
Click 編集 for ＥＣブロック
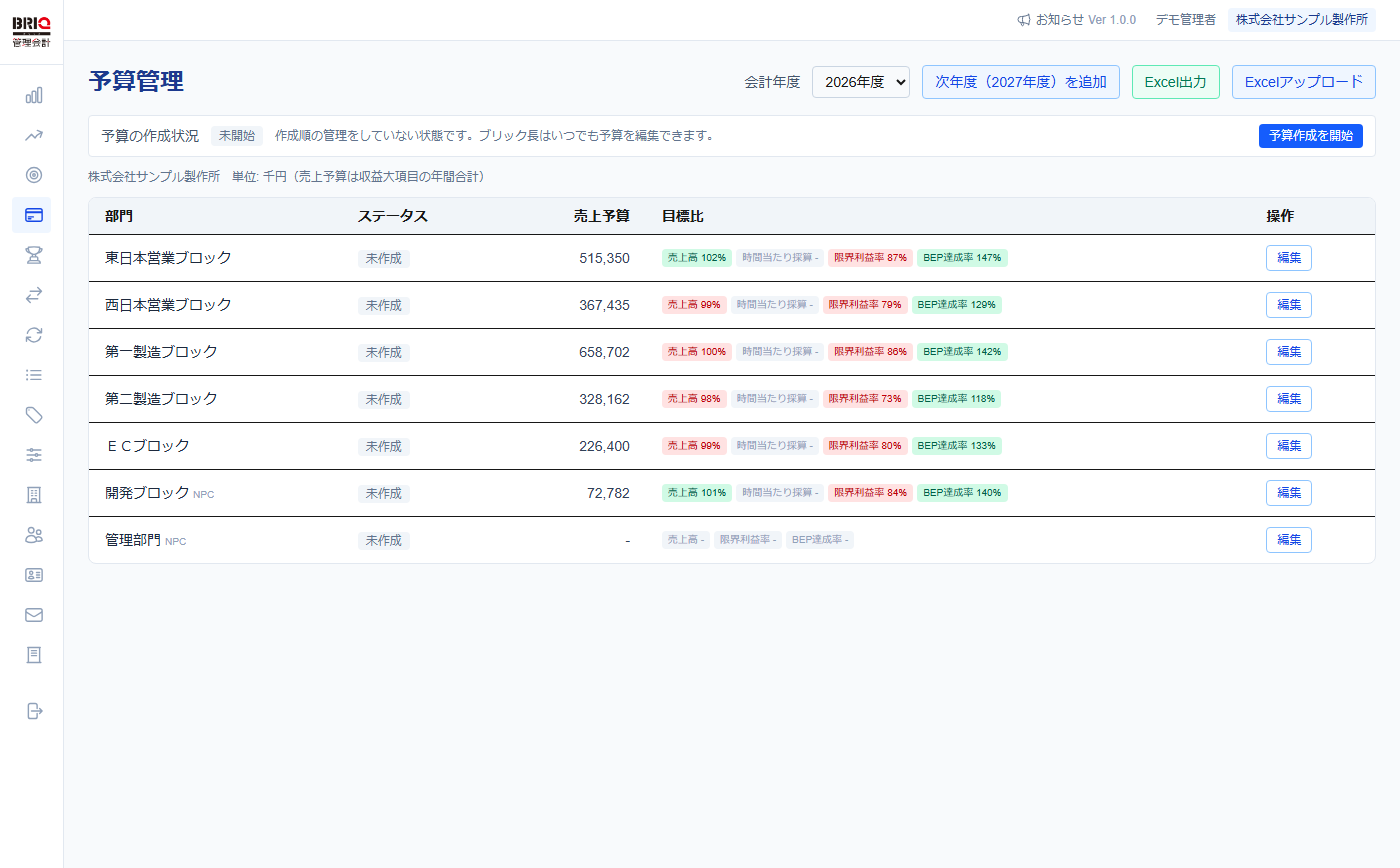1289,446
